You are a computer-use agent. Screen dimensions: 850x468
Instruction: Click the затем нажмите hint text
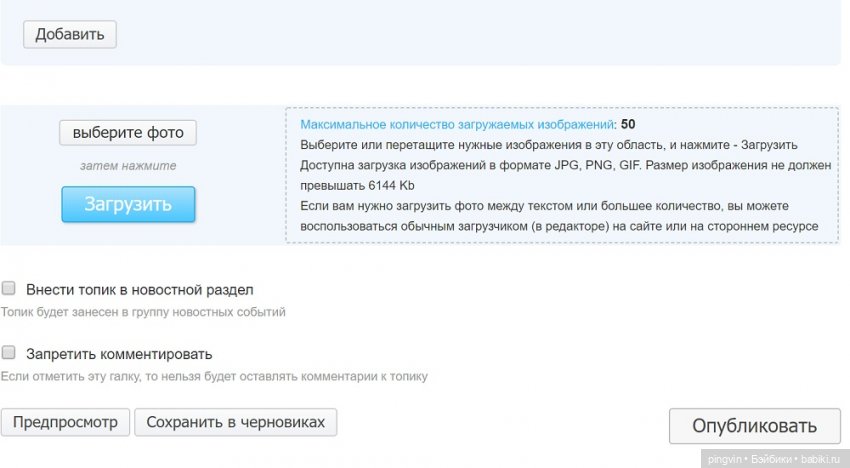point(128,166)
